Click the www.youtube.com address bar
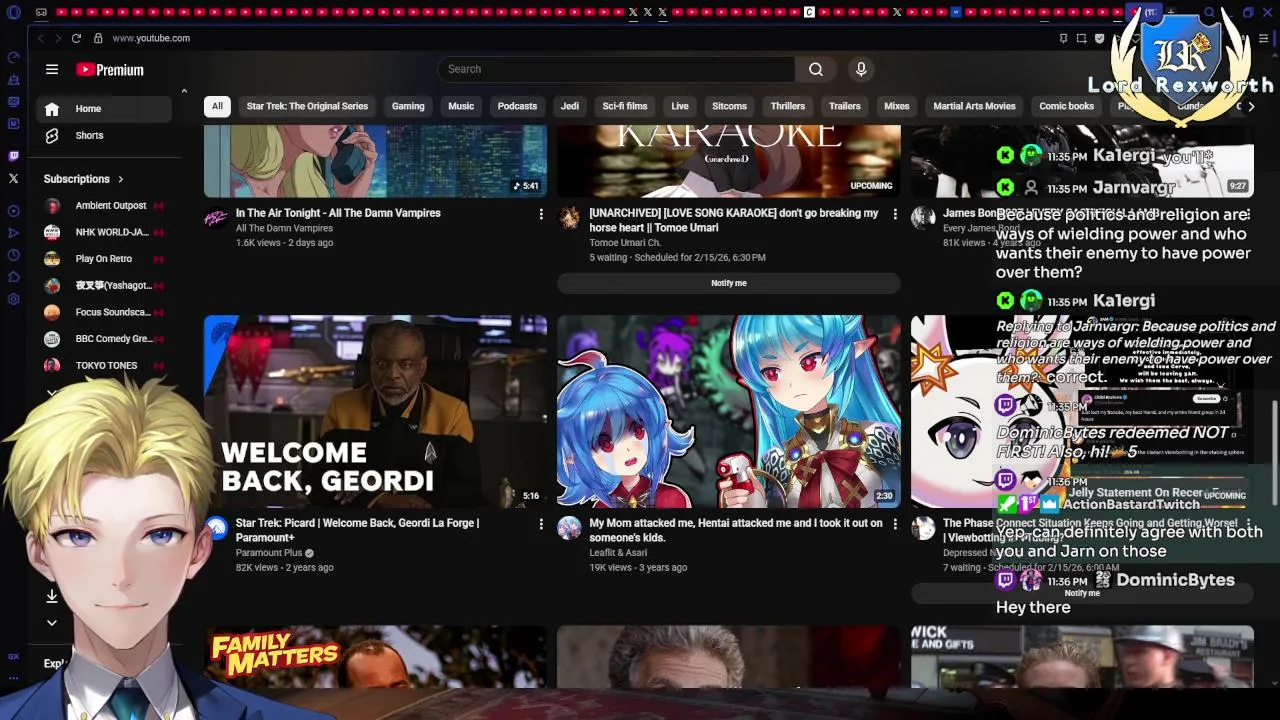This screenshot has height=720, width=1280. (x=151, y=38)
